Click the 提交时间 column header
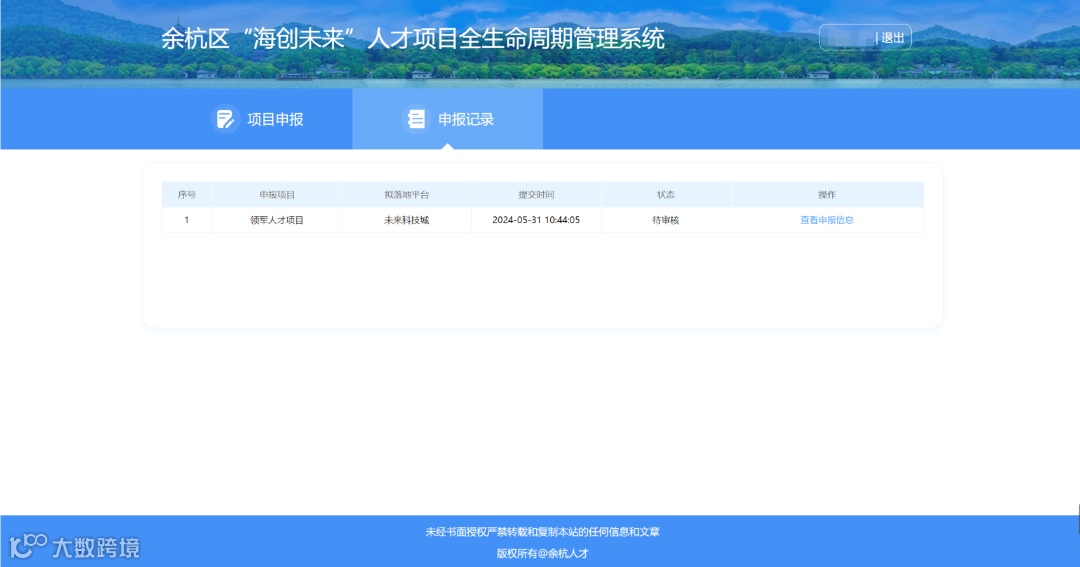Viewport: 1080px width, 567px height. pyautogui.click(x=536, y=195)
